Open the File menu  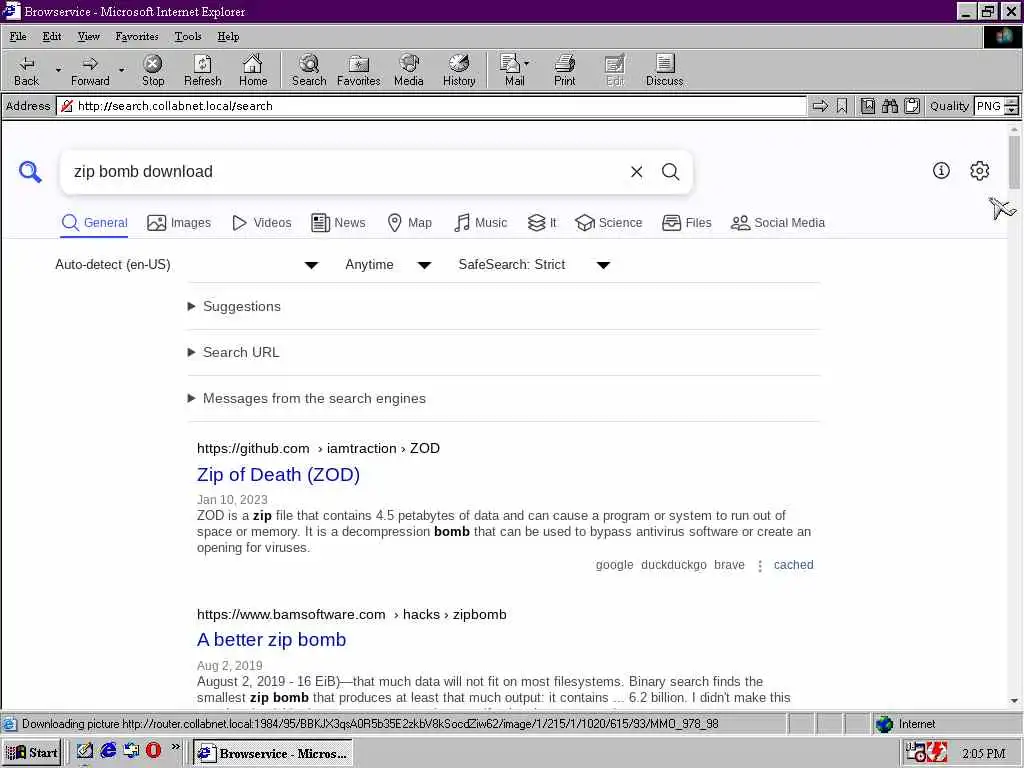click(x=18, y=37)
